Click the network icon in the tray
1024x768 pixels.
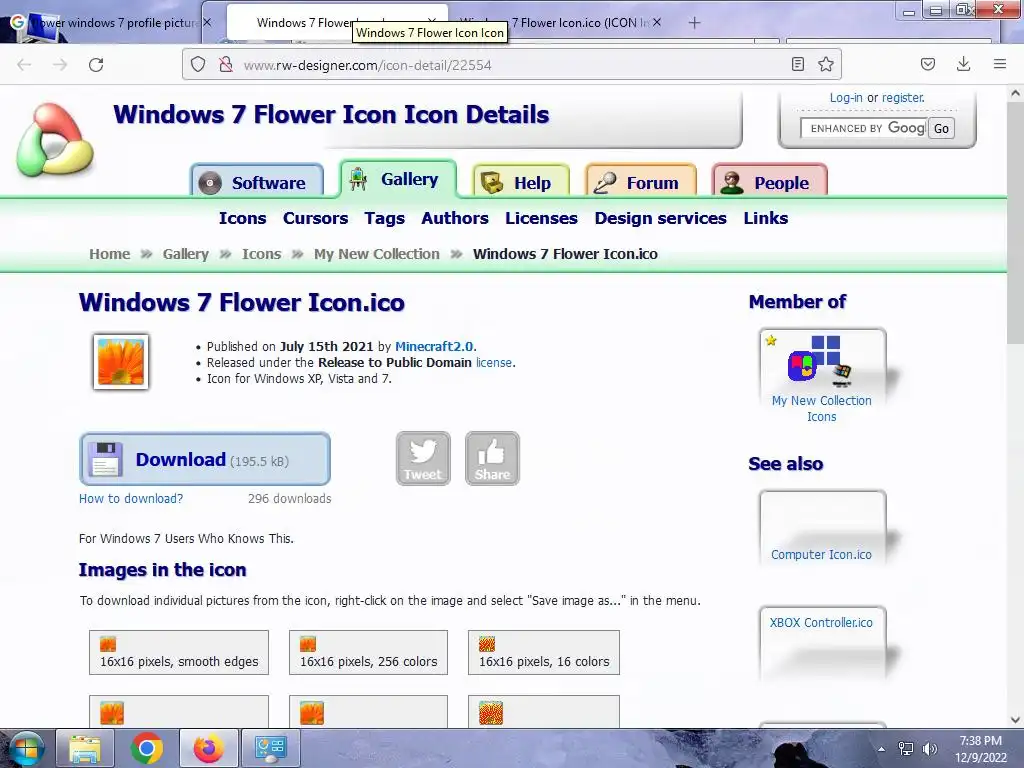(x=906, y=749)
